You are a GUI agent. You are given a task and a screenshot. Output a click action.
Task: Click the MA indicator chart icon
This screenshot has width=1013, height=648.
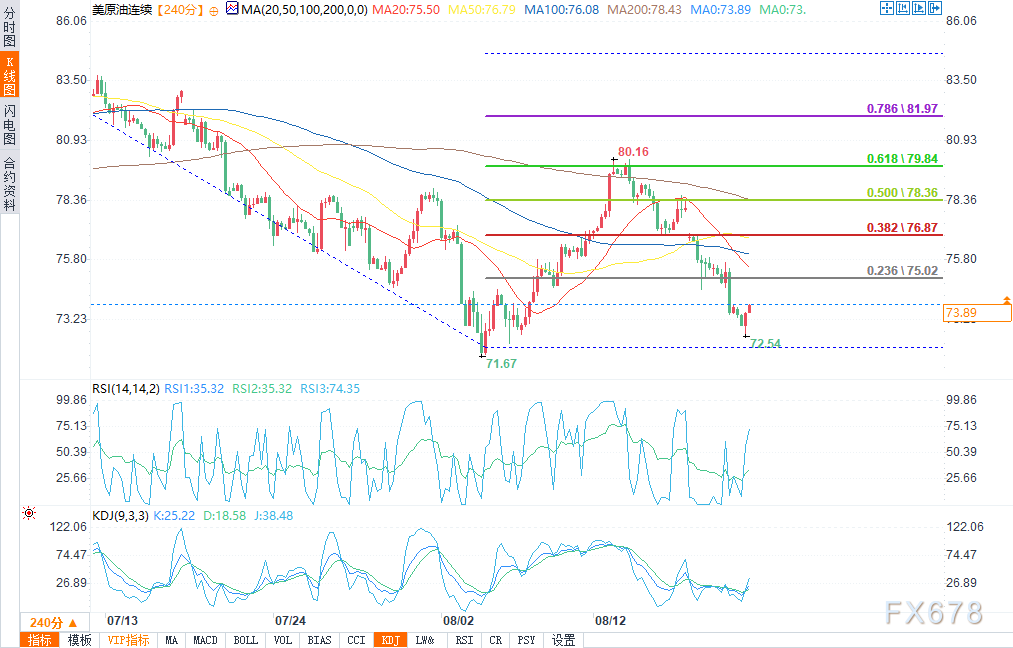coord(232,8)
